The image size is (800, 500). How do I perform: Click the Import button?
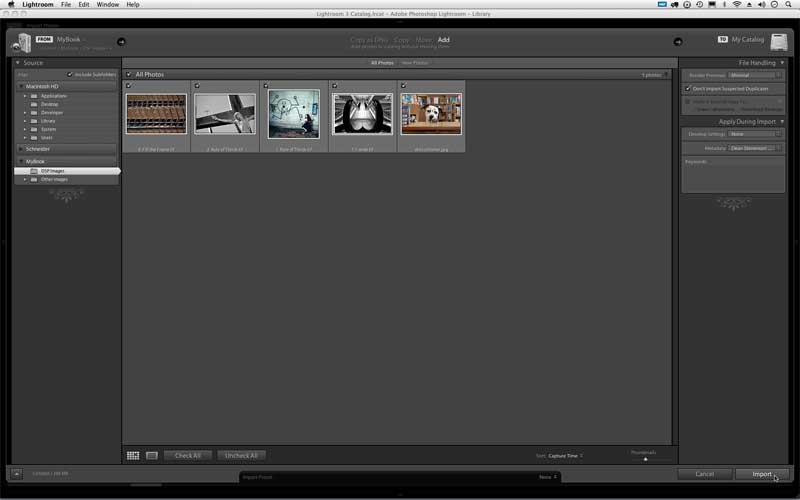(762, 473)
